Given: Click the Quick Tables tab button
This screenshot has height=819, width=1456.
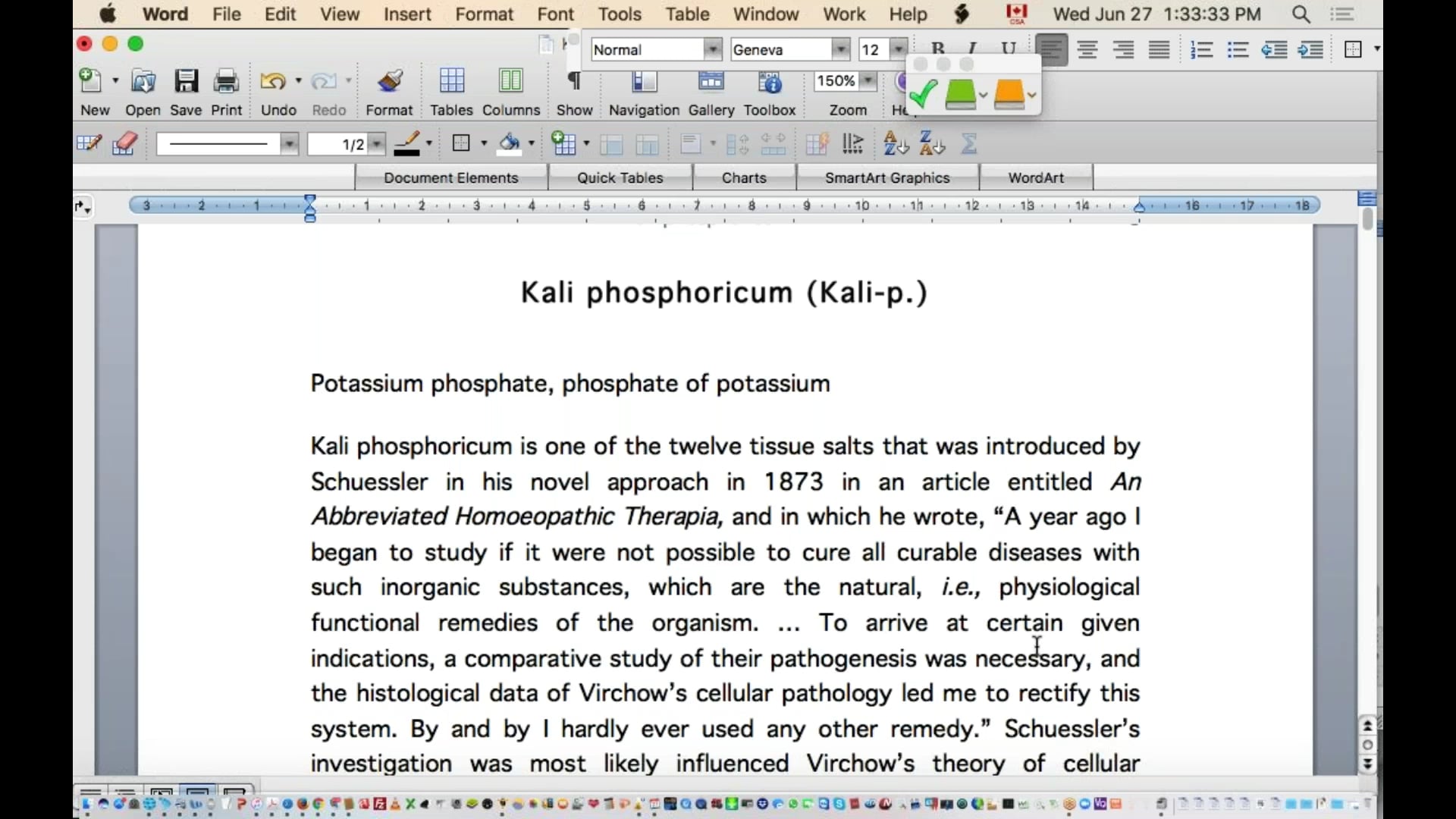Looking at the screenshot, I should click(620, 177).
